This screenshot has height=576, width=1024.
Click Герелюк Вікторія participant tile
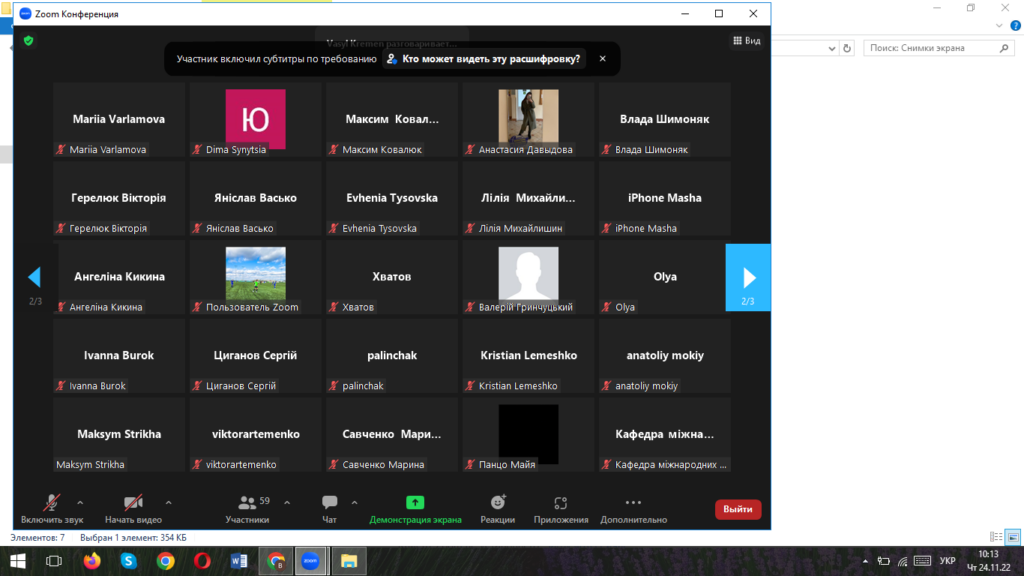point(119,199)
